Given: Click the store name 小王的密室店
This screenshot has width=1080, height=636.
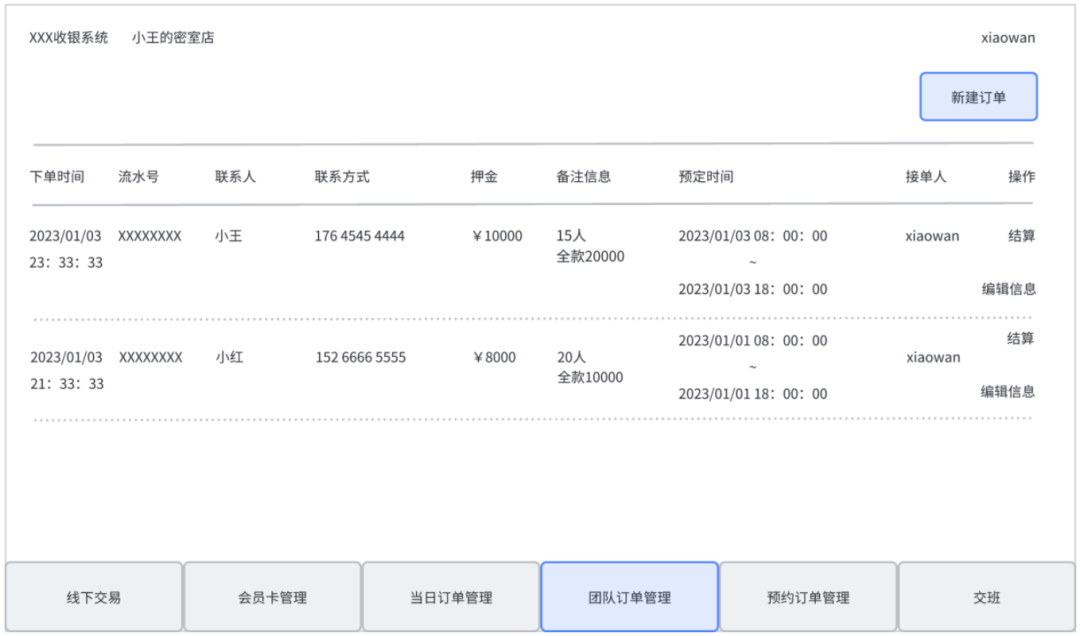Looking at the screenshot, I should click(174, 37).
